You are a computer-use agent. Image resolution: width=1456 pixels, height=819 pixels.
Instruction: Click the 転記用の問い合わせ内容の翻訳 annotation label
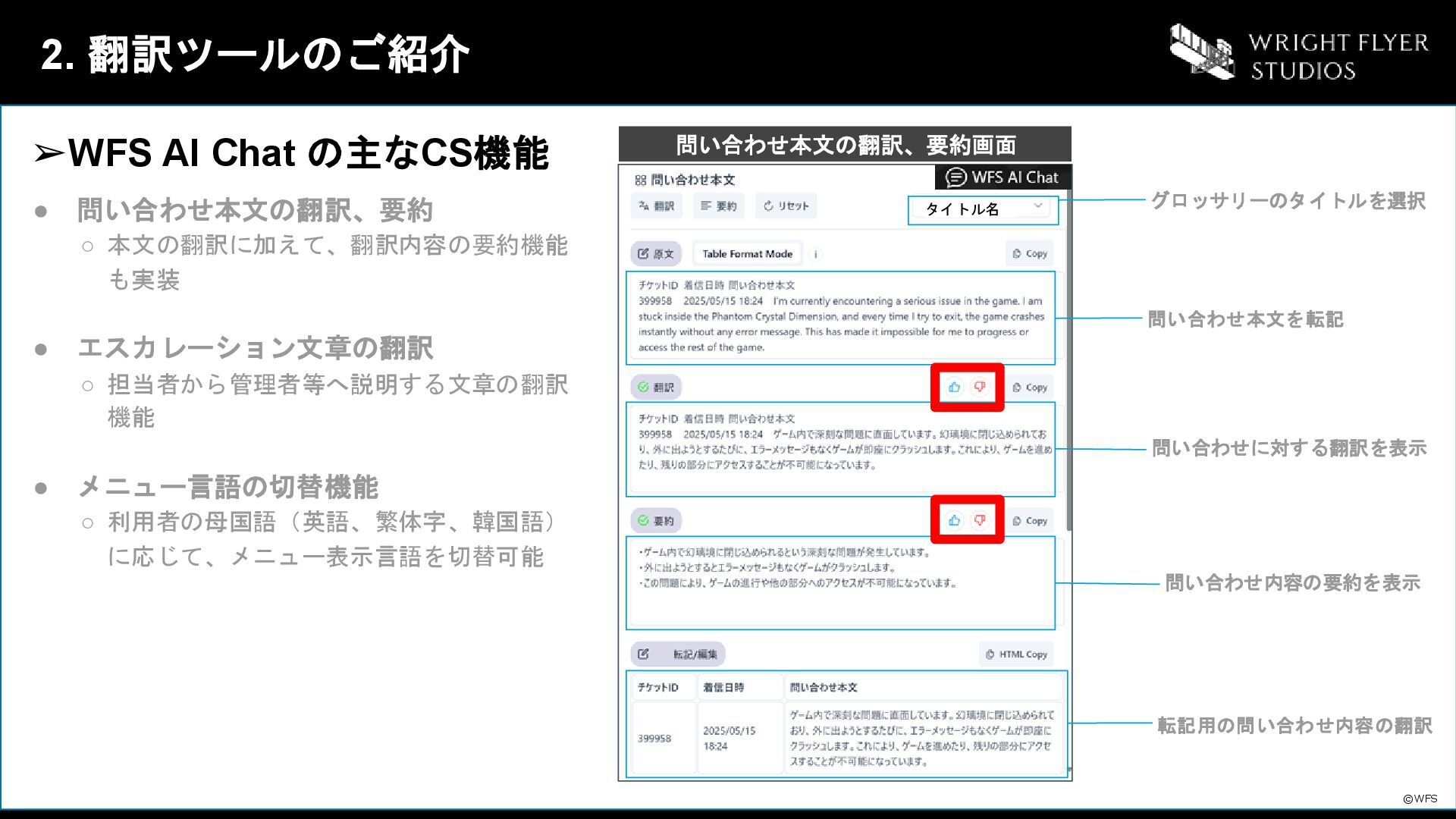pos(1294,726)
